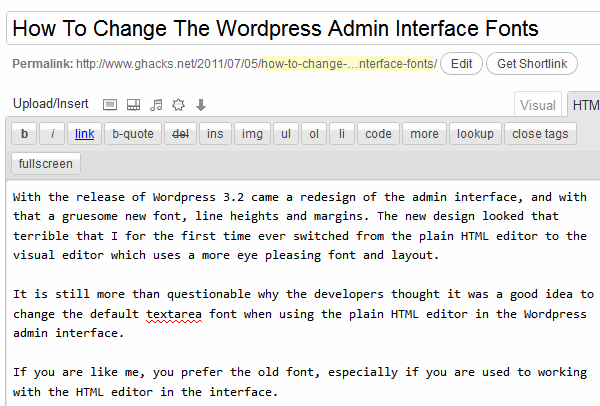Click the line starting 'It is still more'

click(303, 294)
